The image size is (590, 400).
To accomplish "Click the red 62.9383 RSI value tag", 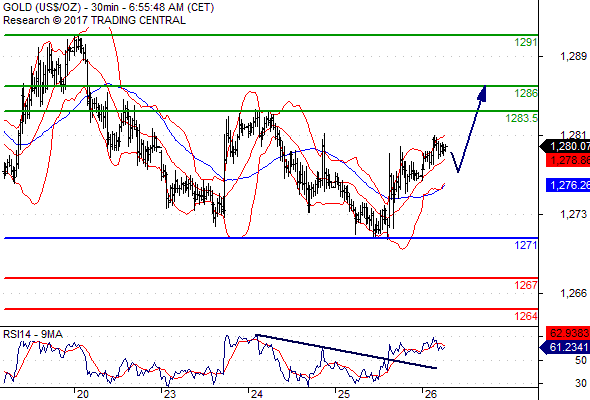I will coord(568,333).
